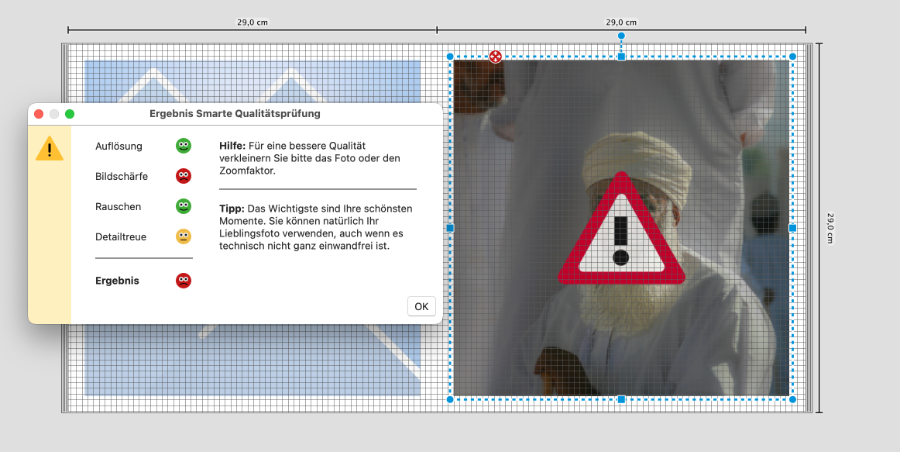Screen dimensions: 900x452
Task: Click the bottom-left round corner handle
Action: pyautogui.click(x=450, y=399)
